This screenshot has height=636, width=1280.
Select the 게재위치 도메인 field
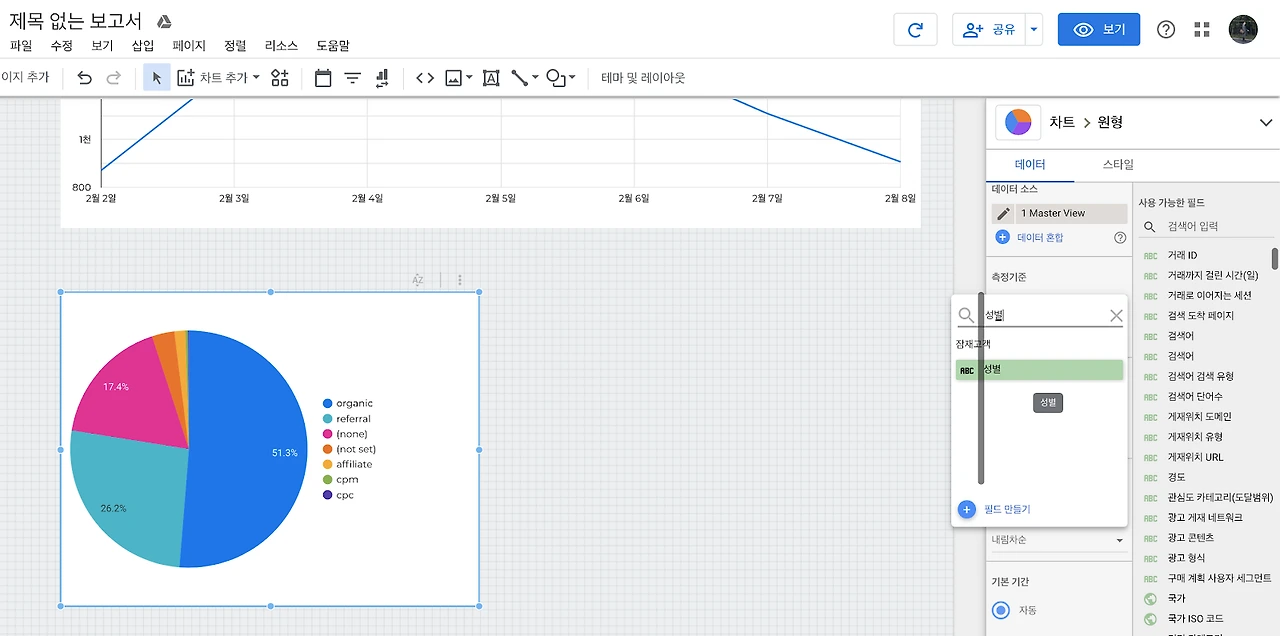tap(1199, 417)
